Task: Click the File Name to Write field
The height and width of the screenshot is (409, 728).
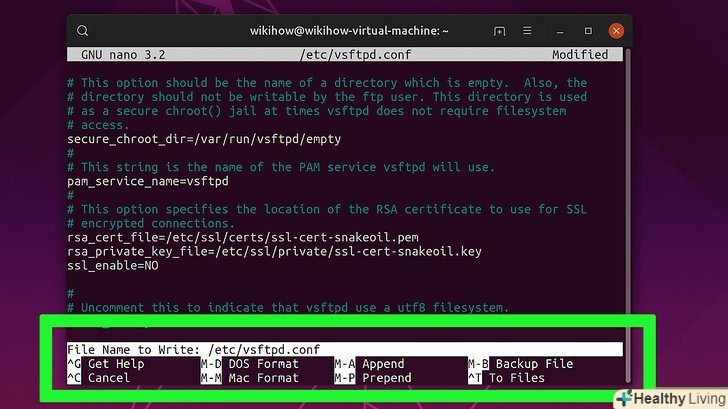Action: [344, 349]
